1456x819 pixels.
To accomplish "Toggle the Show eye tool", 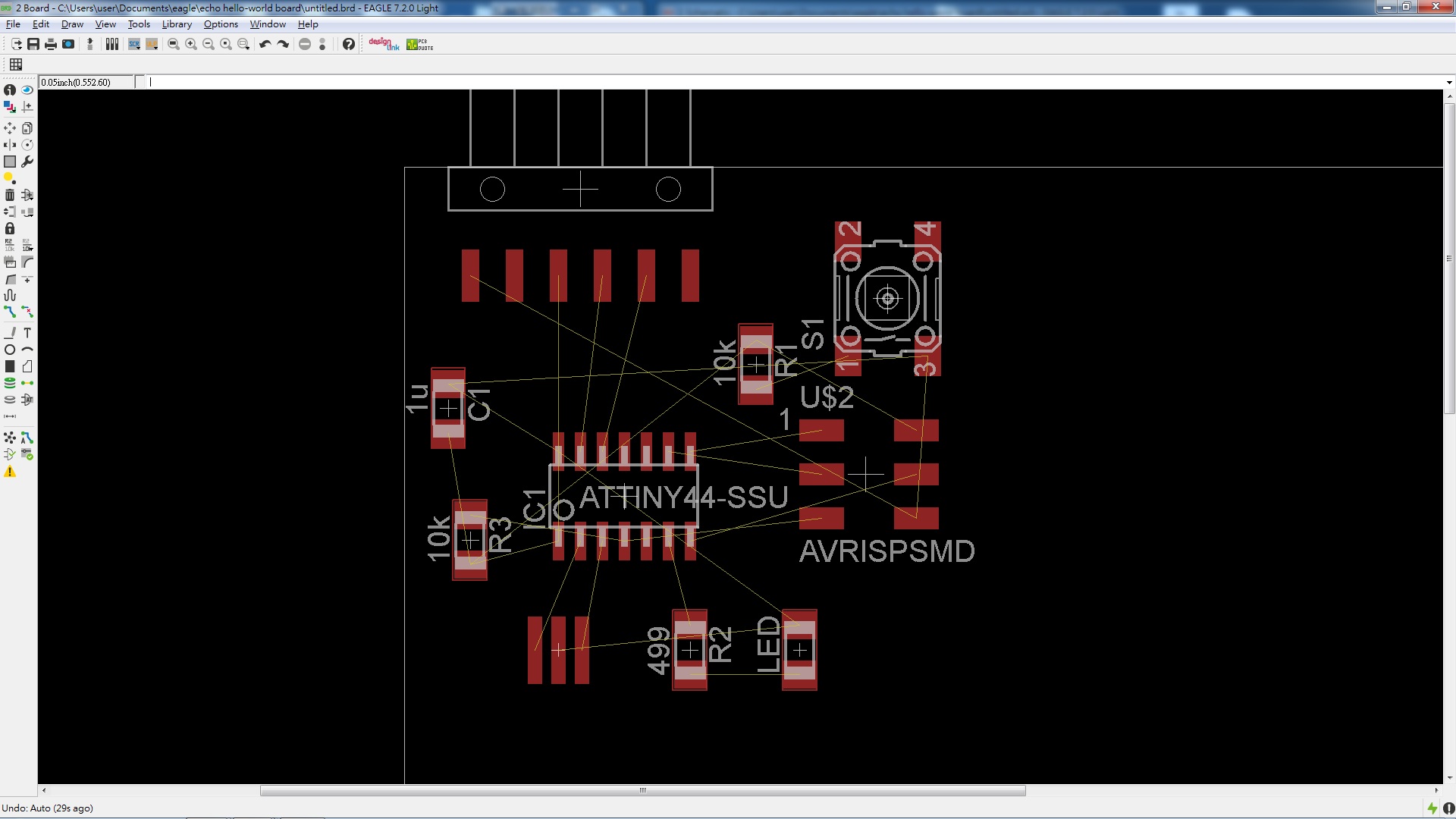I will (27, 89).
